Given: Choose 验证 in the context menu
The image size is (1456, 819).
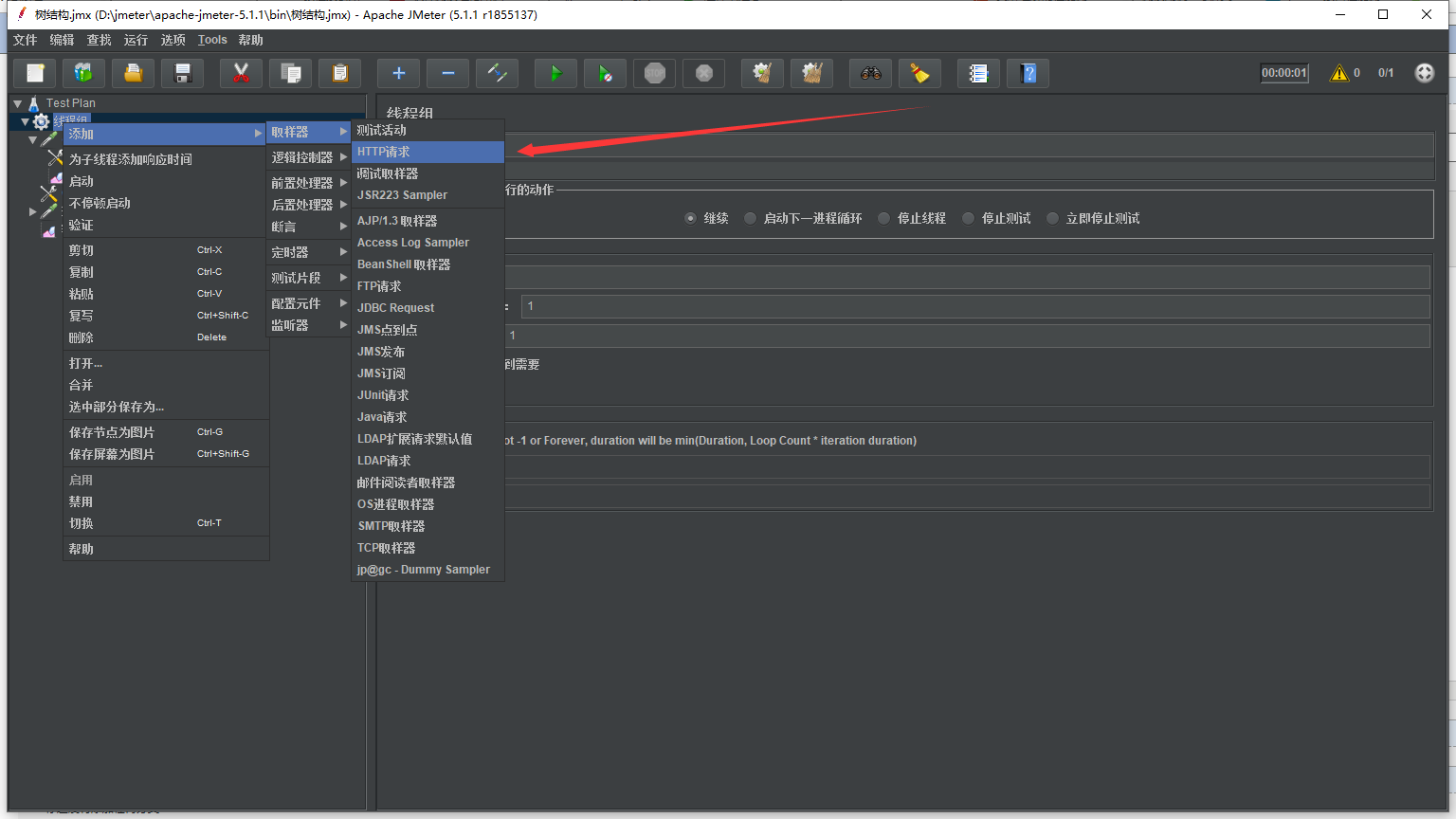Looking at the screenshot, I should pos(166,226).
